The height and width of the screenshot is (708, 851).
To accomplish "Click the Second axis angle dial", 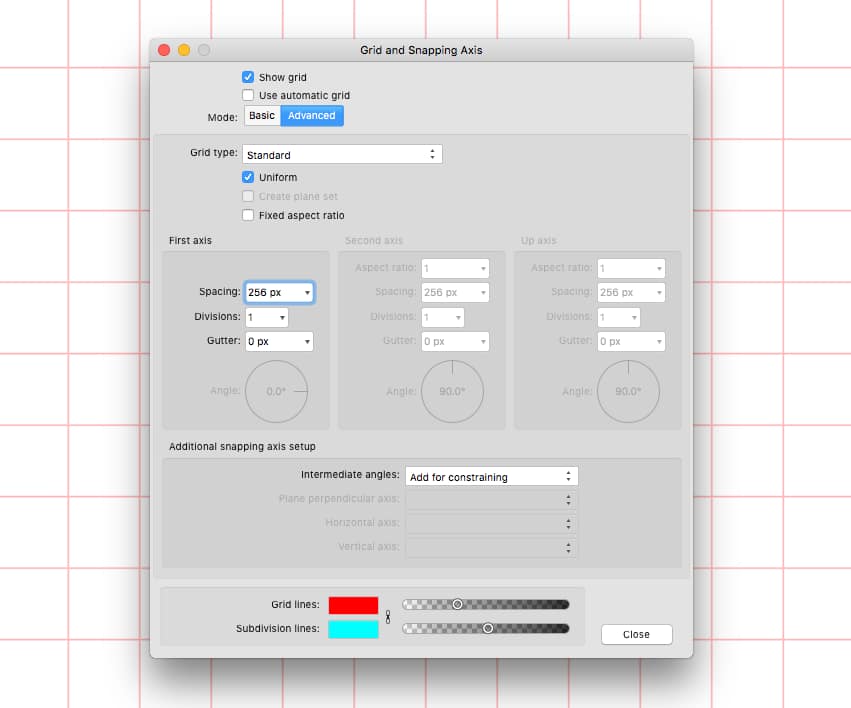I will pos(452,392).
